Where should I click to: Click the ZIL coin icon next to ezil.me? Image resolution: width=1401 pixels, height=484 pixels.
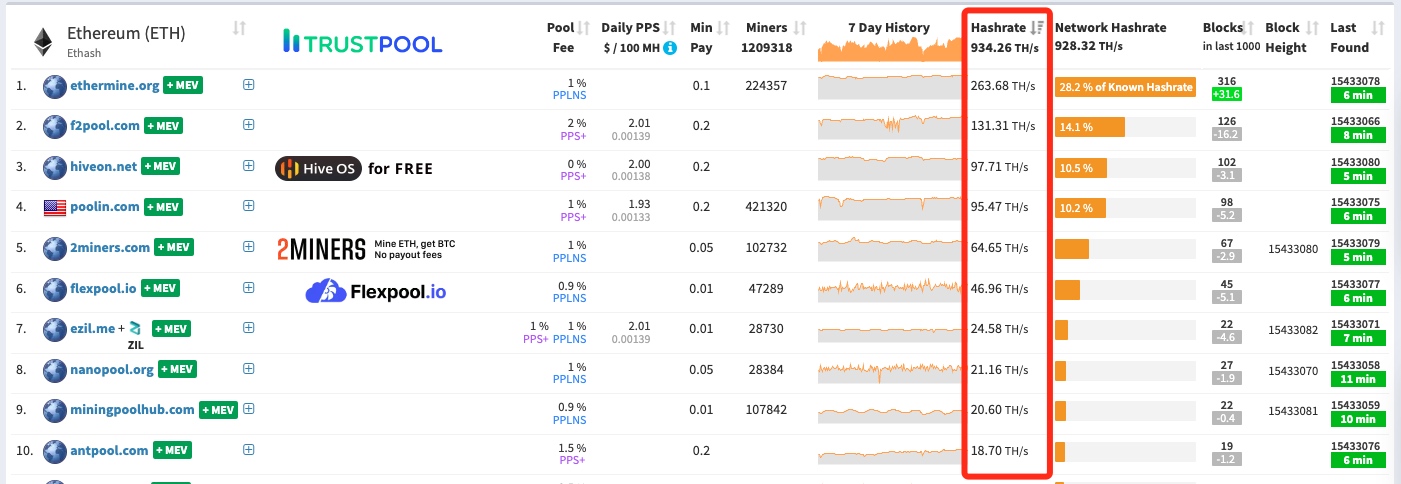pos(135,328)
